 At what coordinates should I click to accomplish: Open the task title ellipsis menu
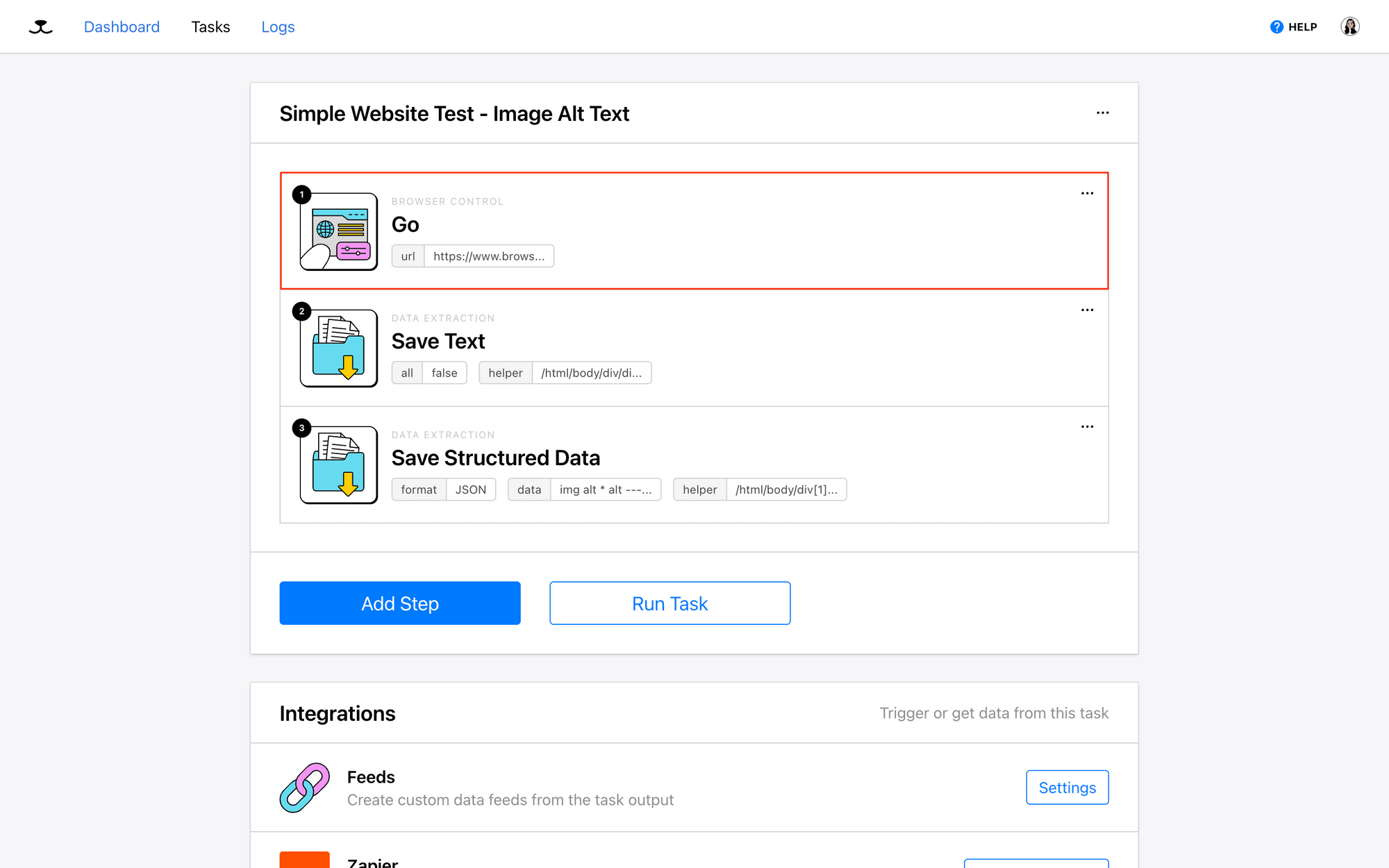(1102, 112)
